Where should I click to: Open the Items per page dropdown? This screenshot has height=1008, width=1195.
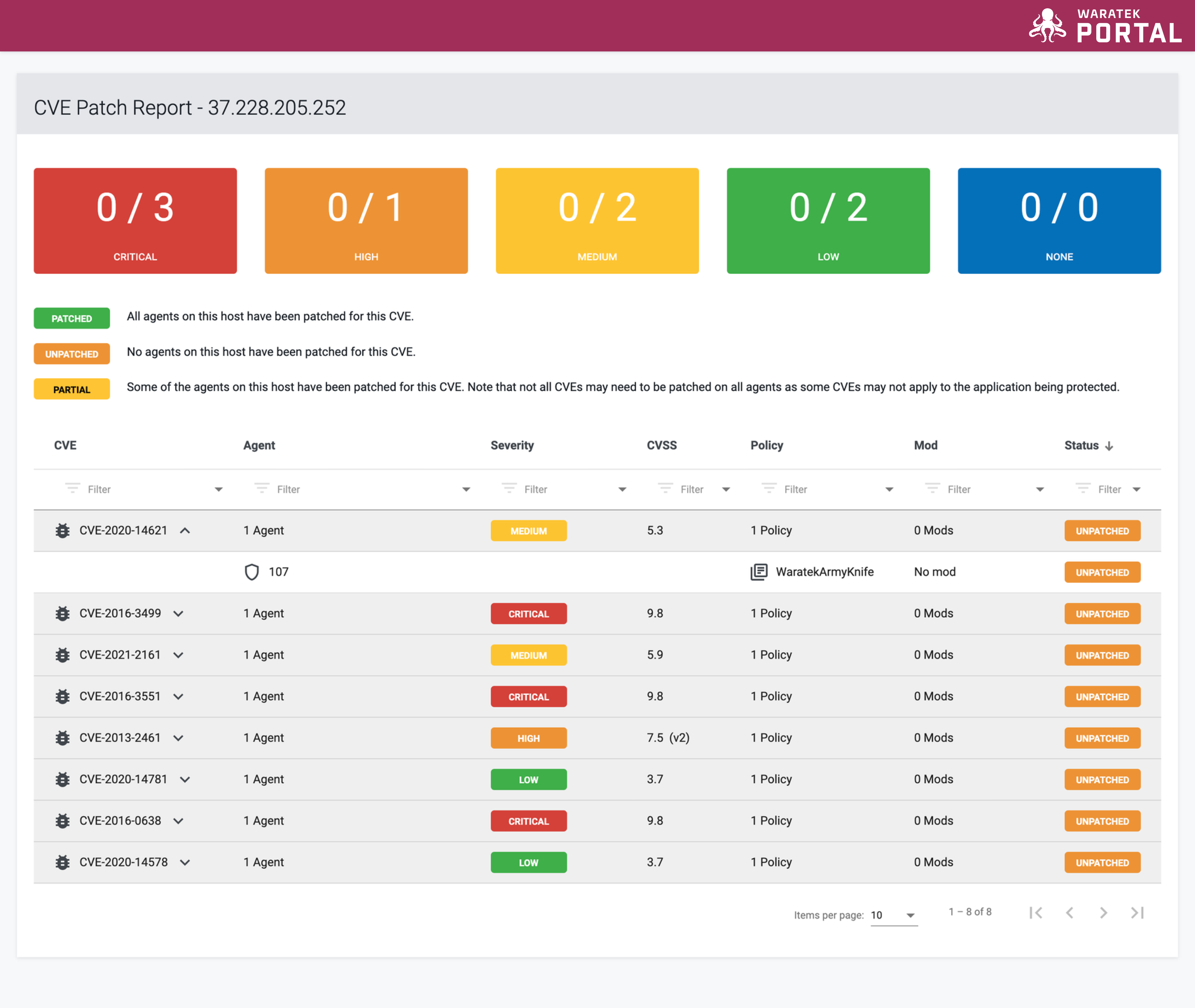(894, 915)
